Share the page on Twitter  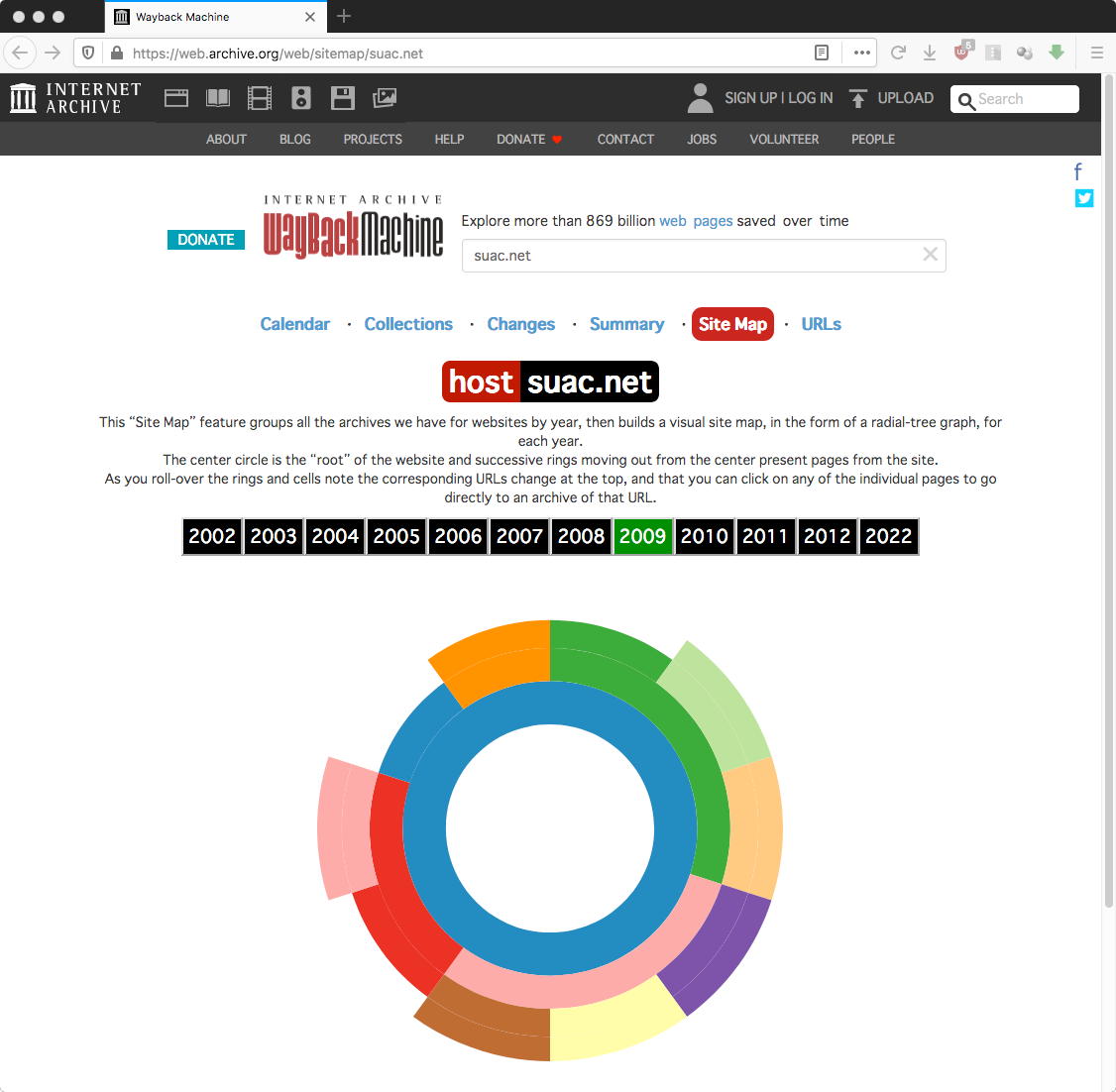(1084, 198)
